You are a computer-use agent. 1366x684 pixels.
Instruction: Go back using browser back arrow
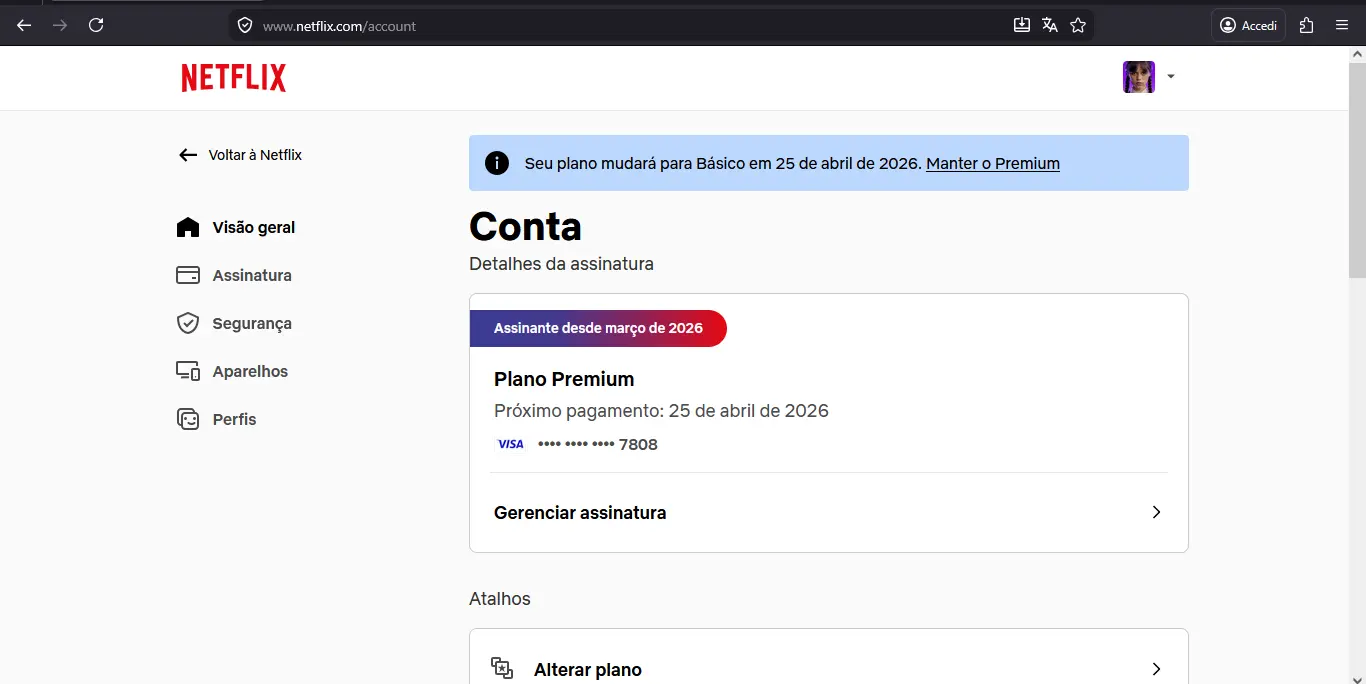point(24,25)
